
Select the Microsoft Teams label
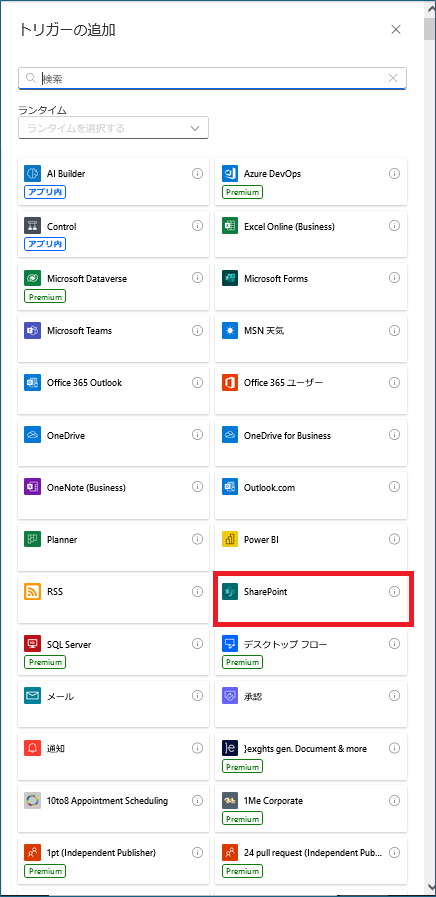[80, 331]
